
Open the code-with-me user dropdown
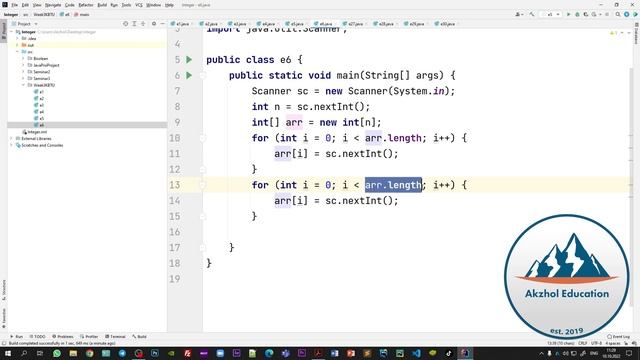519,14
